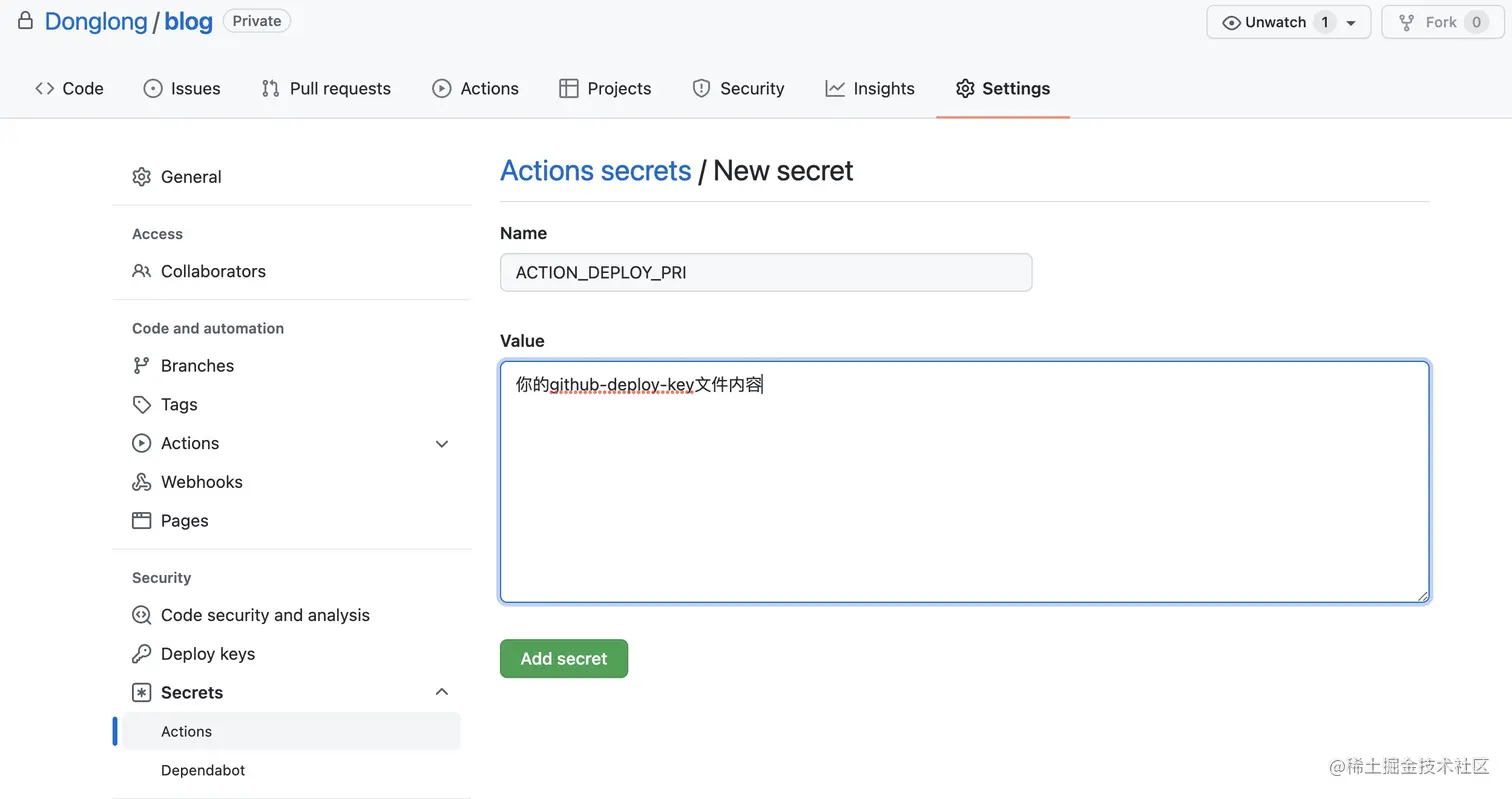Viewport: 1512px width, 799px height.
Task: Click the Collaborators people icon
Action: click(x=141, y=271)
